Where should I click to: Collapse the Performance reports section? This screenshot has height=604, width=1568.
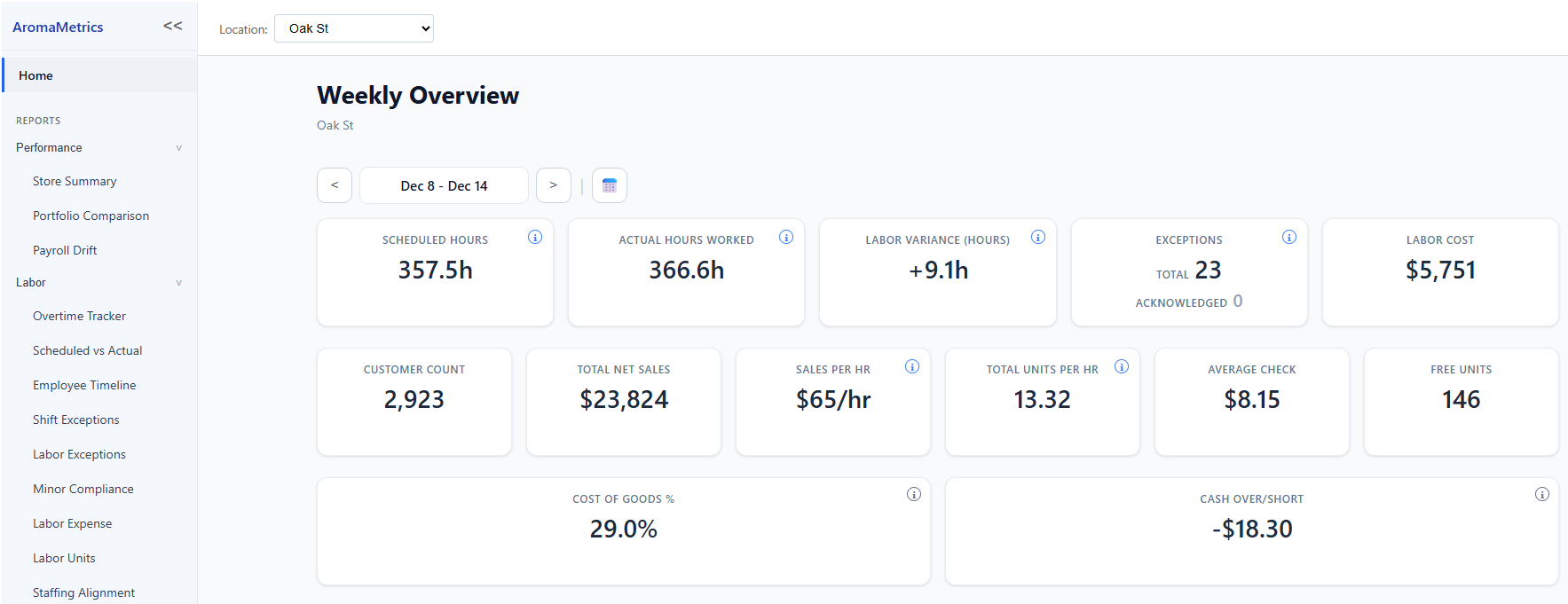[98, 147]
